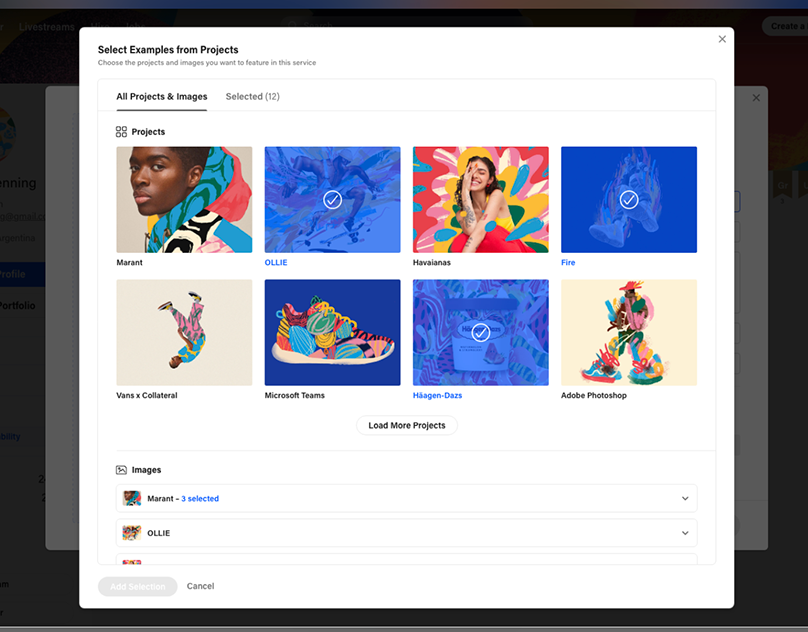Select the Adobe Photoshop project thumbnail

pyautogui.click(x=628, y=332)
